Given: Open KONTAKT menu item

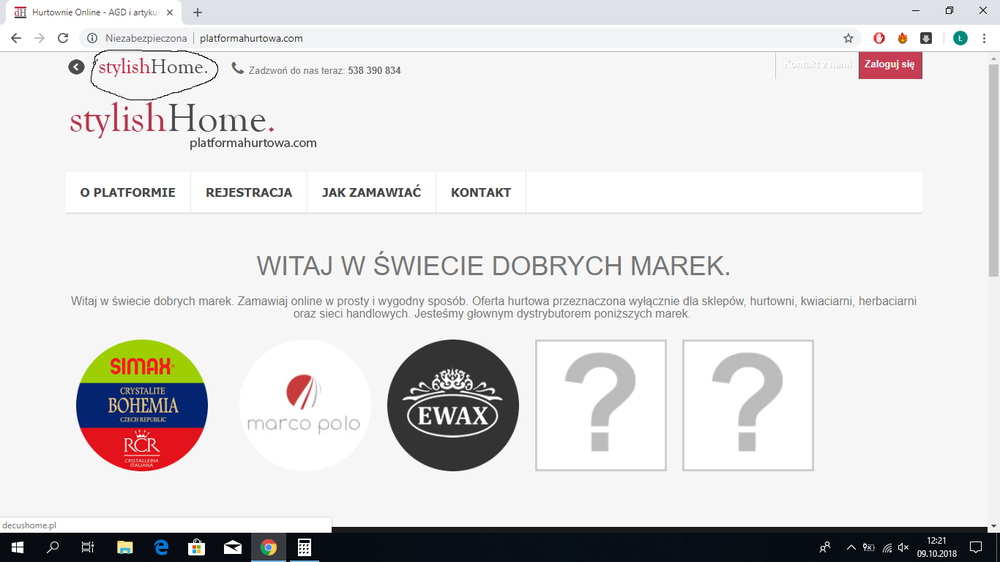Looking at the screenshot, I should tap(481, 193).
